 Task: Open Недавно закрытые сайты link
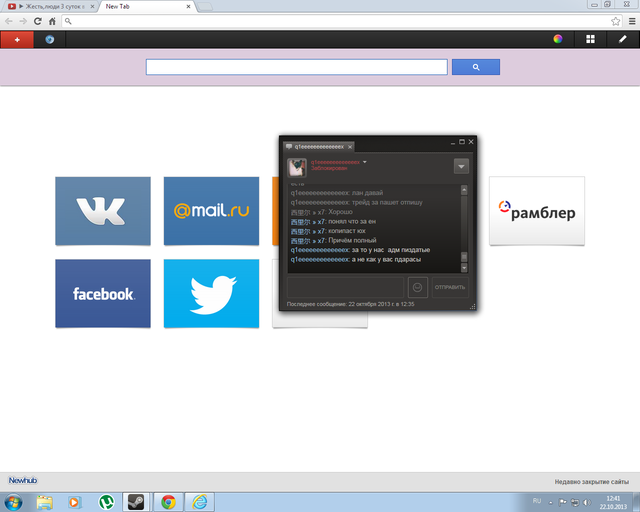[591, 482]
